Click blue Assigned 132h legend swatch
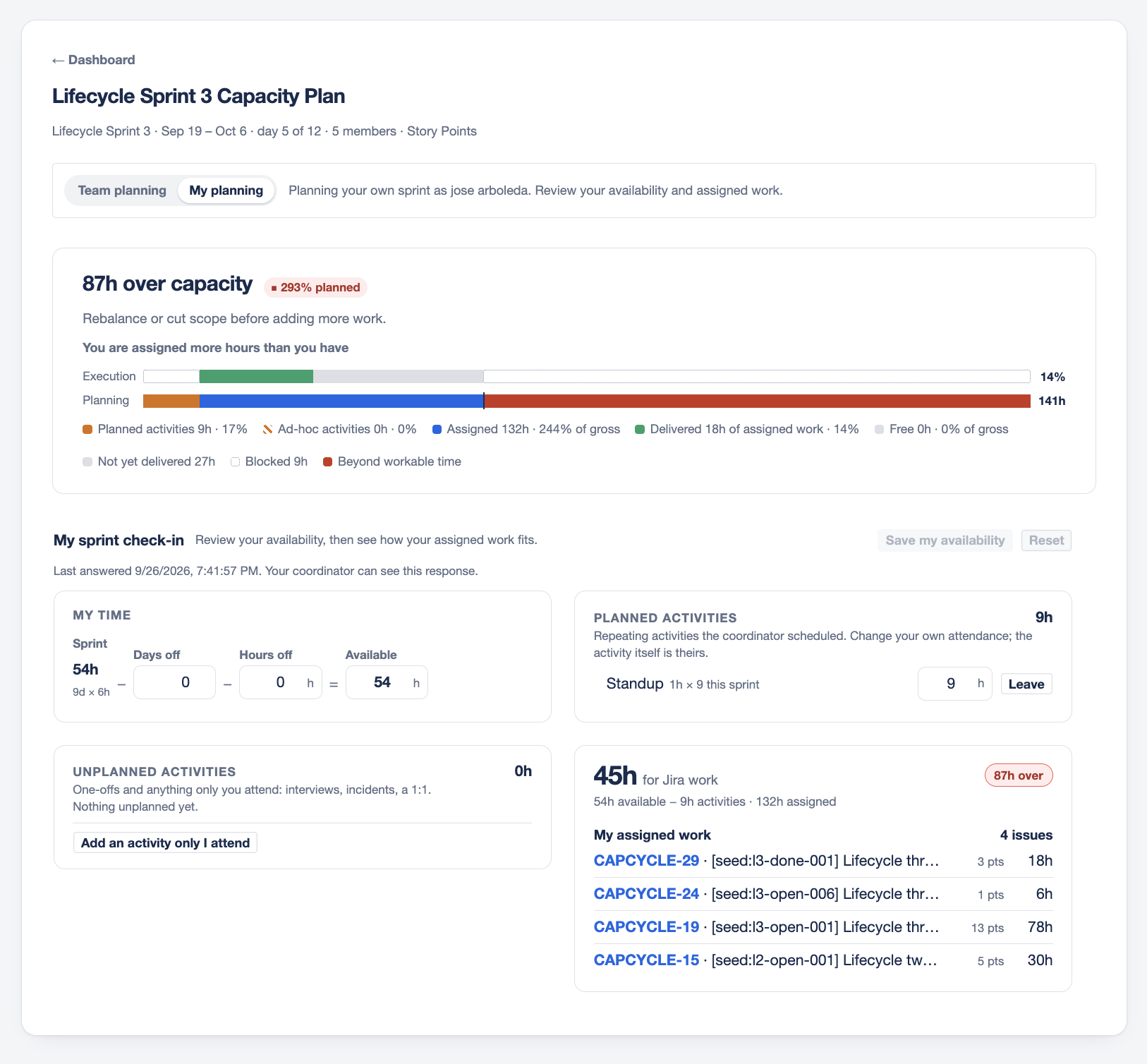 pyautogui.click(x=437, y=430)
